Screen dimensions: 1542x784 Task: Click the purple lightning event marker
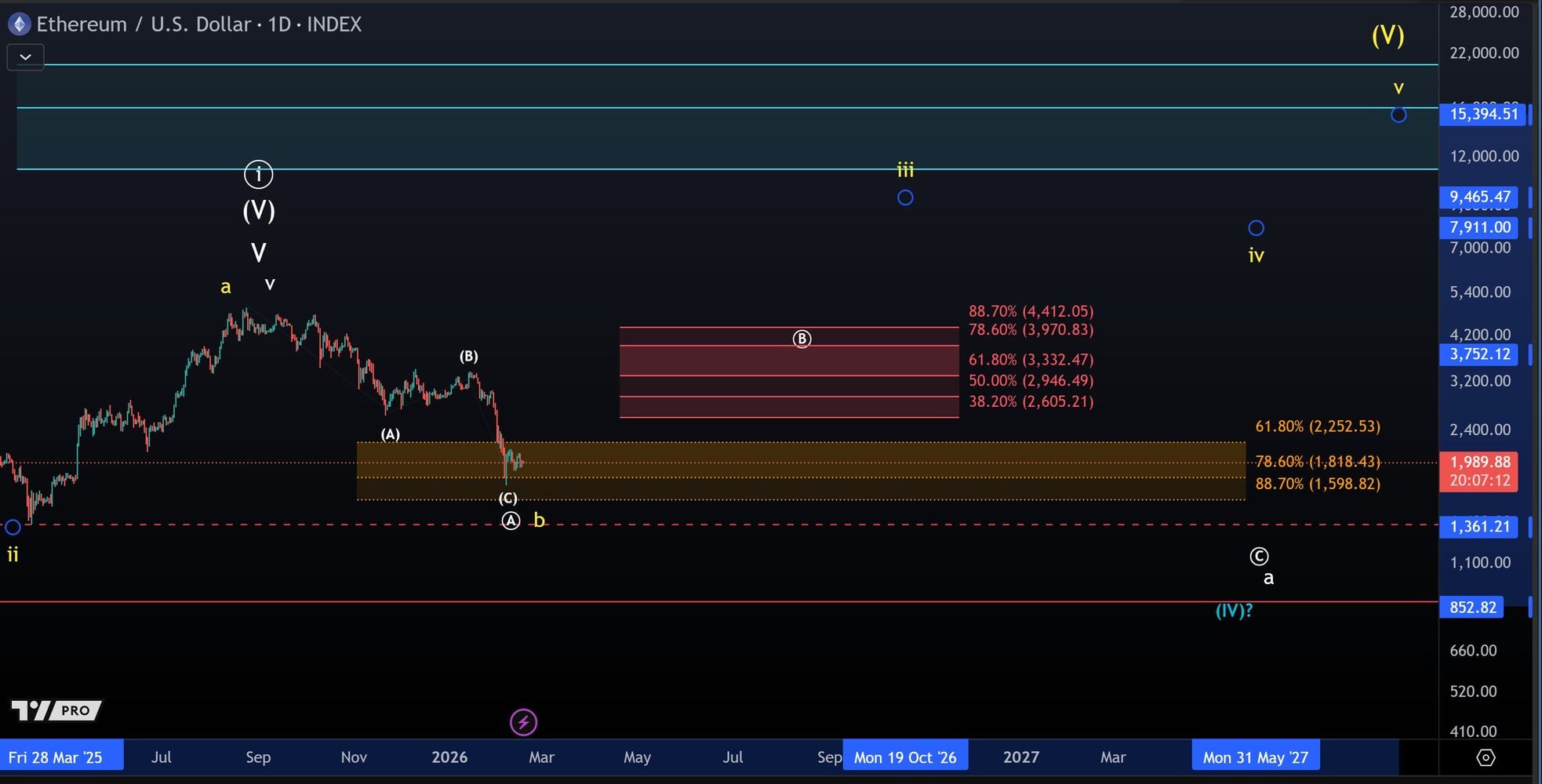click(x=524, y=722)
